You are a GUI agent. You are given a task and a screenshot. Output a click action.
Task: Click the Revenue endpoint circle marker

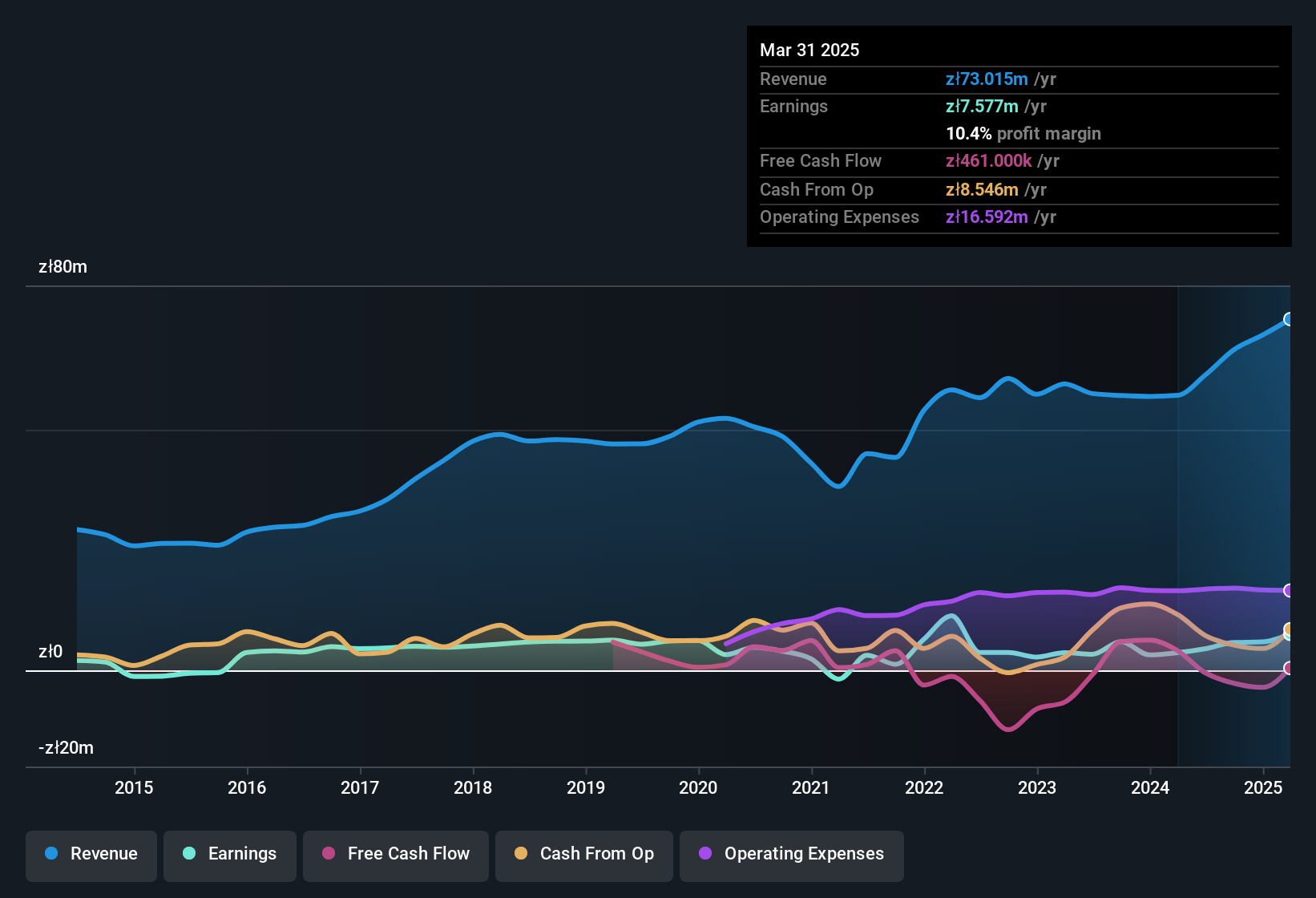(1289, 319)
